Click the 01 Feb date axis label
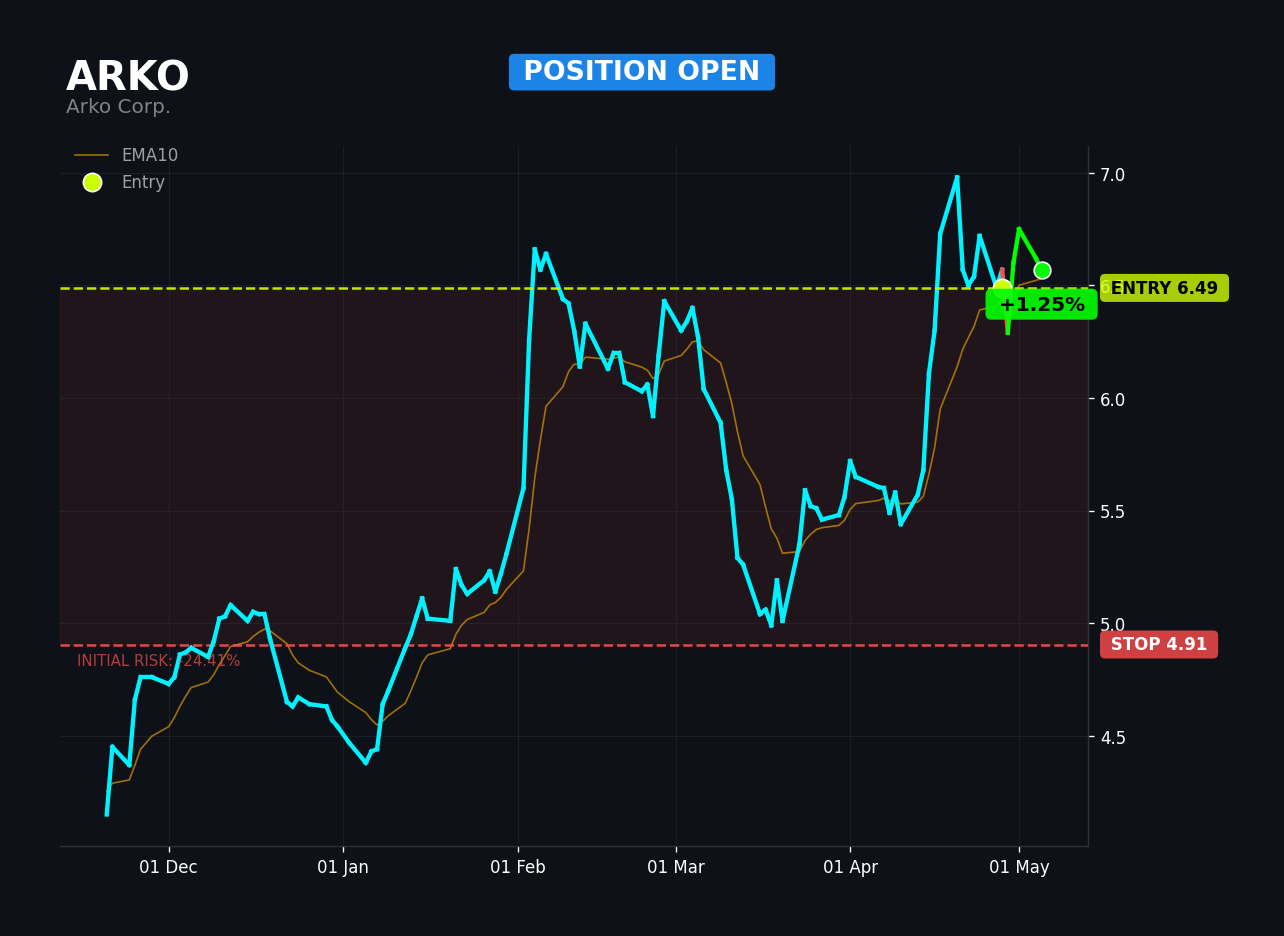The width and height of the screenshot is (1284, 936). pyautogui.click(x=518, y=867)
